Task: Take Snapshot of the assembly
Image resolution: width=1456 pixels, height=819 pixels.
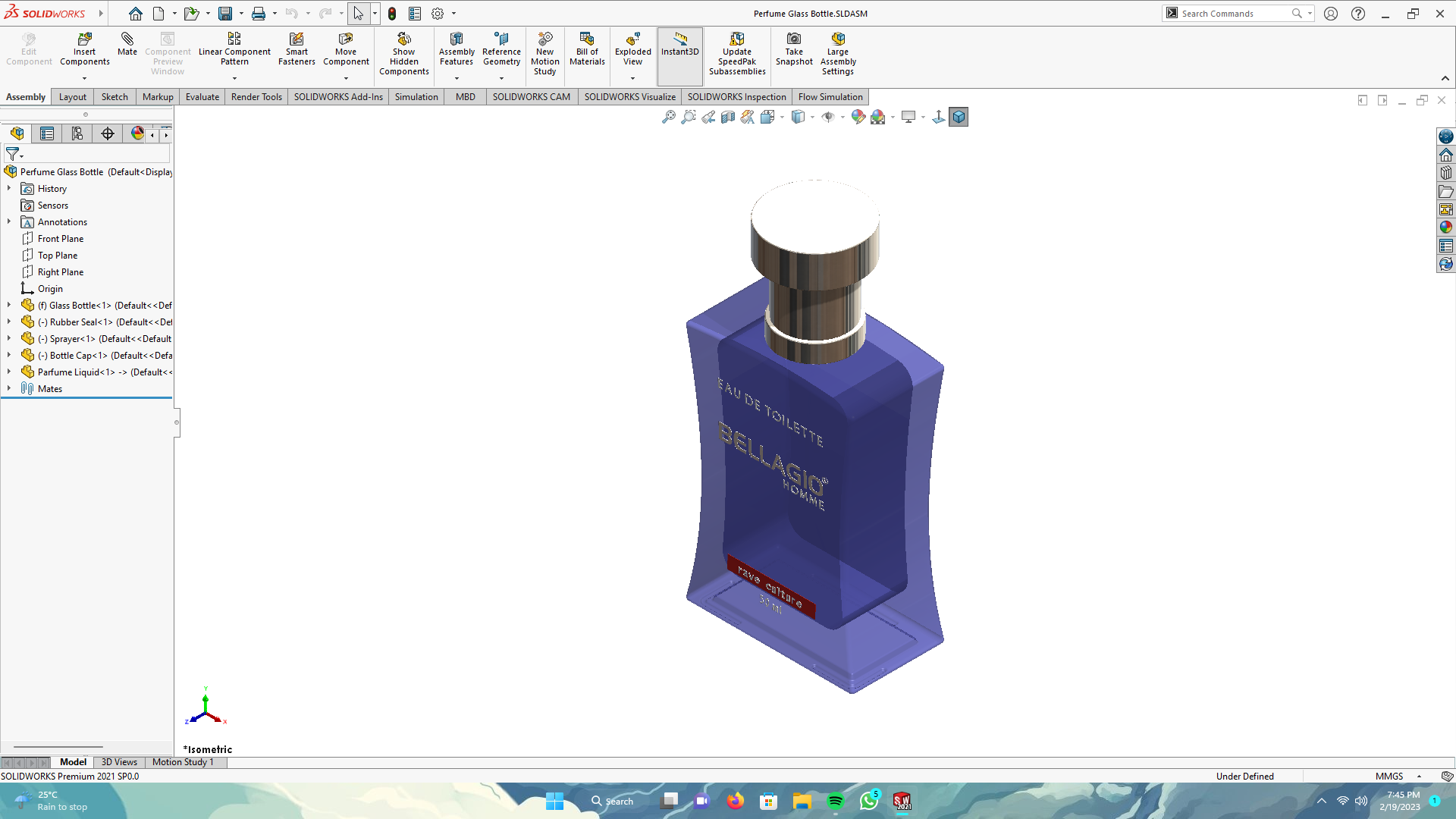Action: pos(794,49)
